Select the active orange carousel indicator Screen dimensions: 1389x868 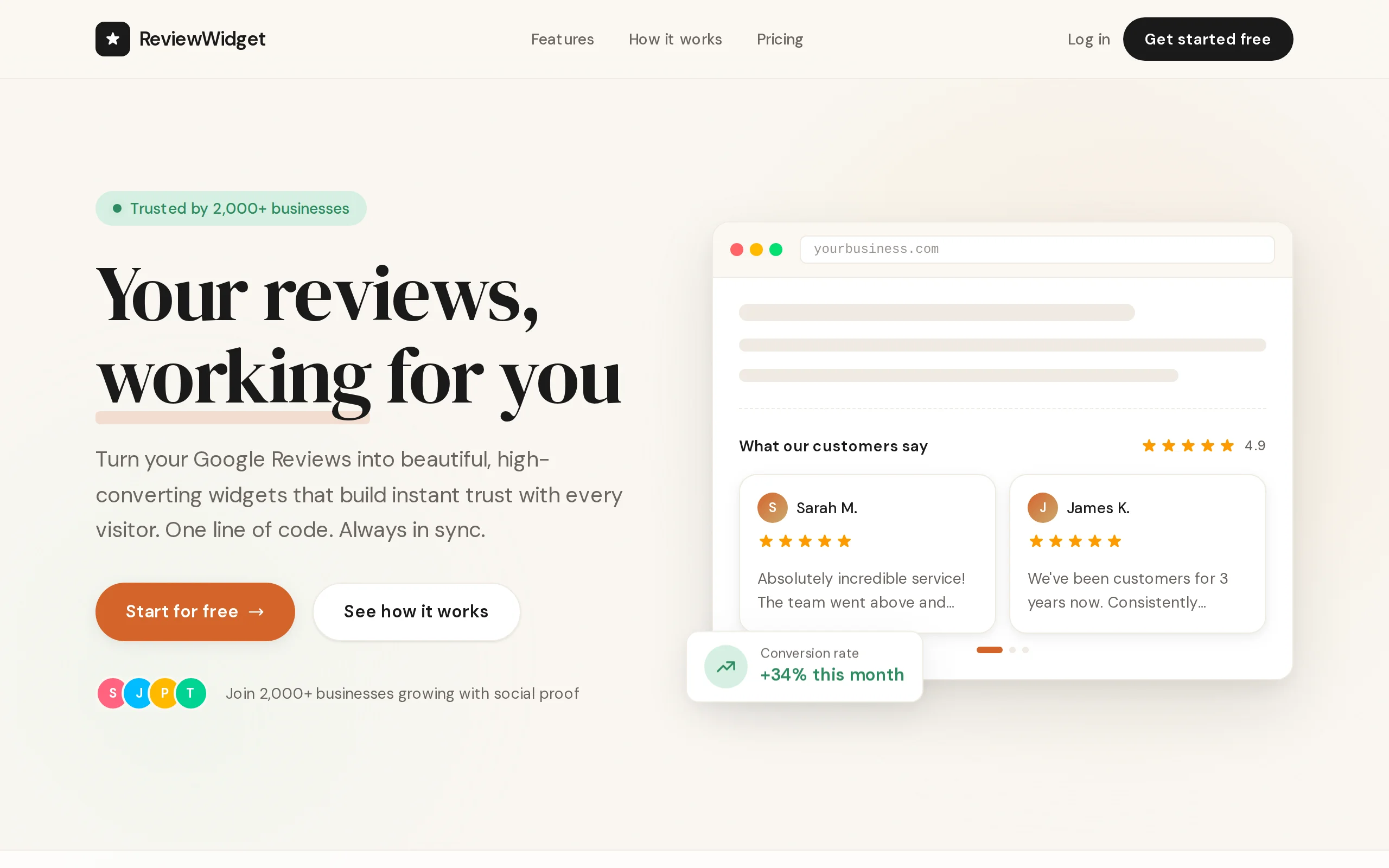(990, 650)
